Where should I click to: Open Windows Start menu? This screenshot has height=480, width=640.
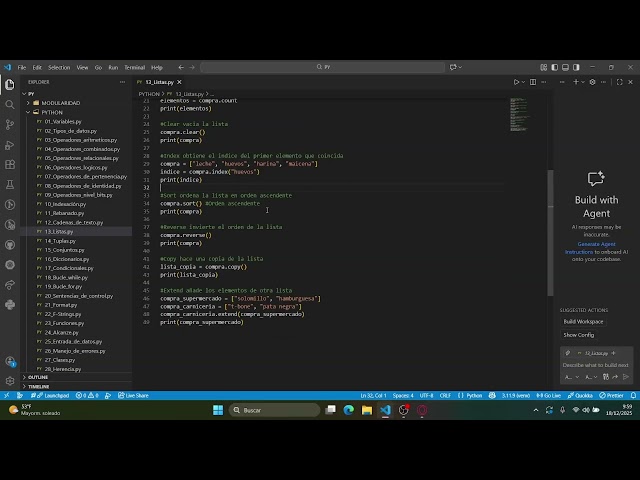click(x=218, y=410)
